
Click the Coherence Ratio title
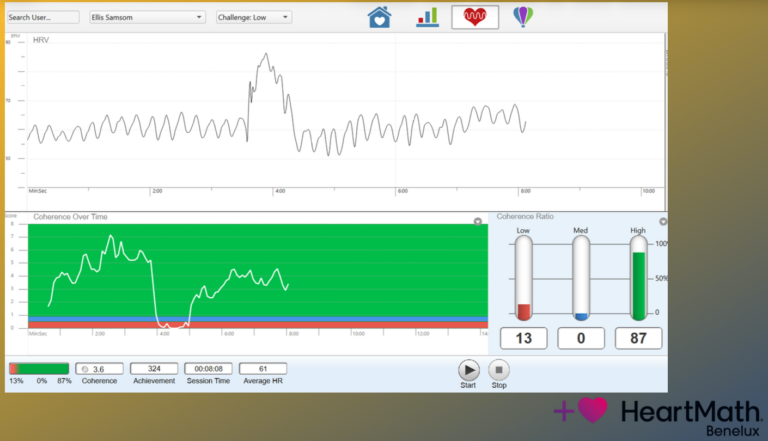click(525, 216)
